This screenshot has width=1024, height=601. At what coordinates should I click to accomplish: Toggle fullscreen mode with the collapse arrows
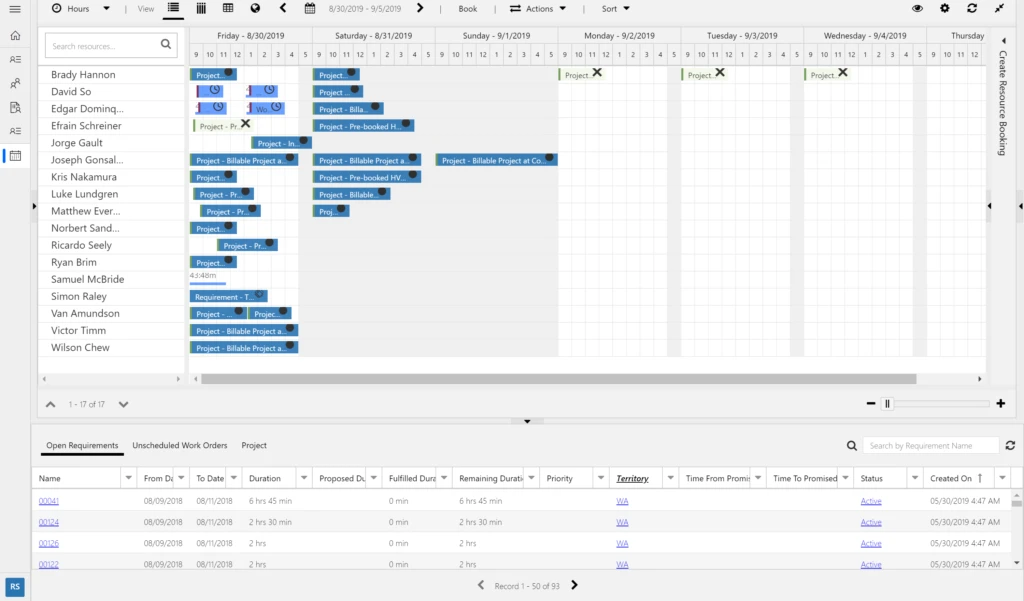(x=998, y=9)
